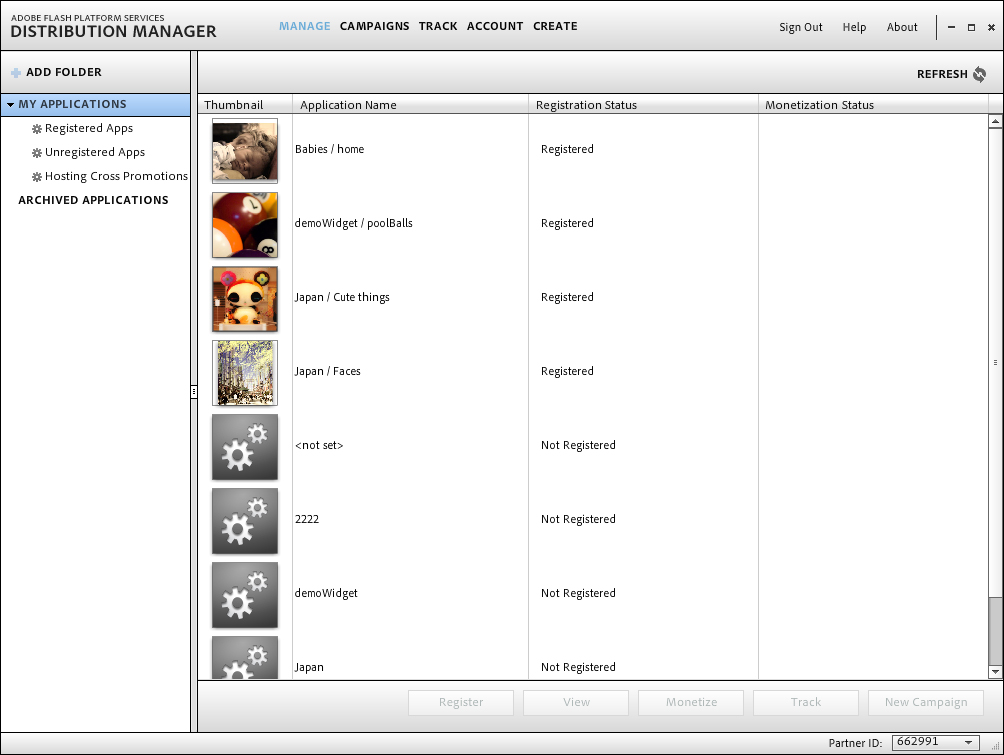Click the scrollbar up arrow

995,121
